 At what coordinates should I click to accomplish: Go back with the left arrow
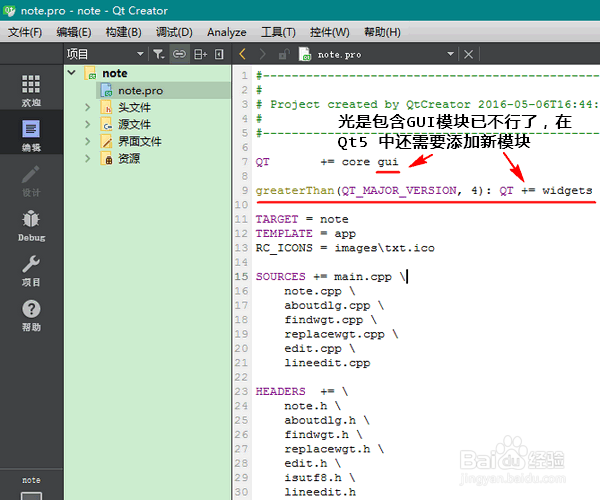[242, 54]
